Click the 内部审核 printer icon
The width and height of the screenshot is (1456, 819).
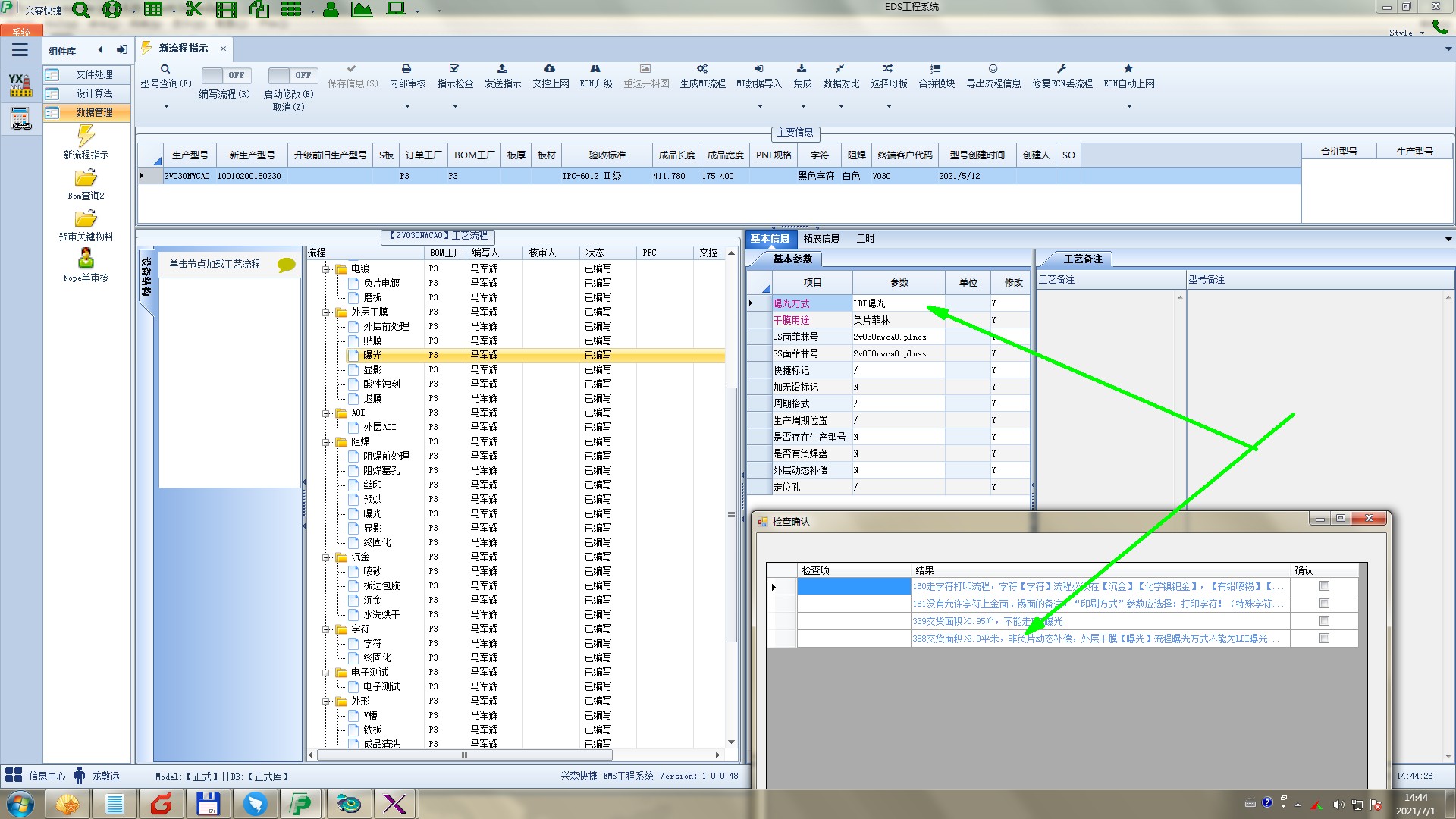[406, 69]
